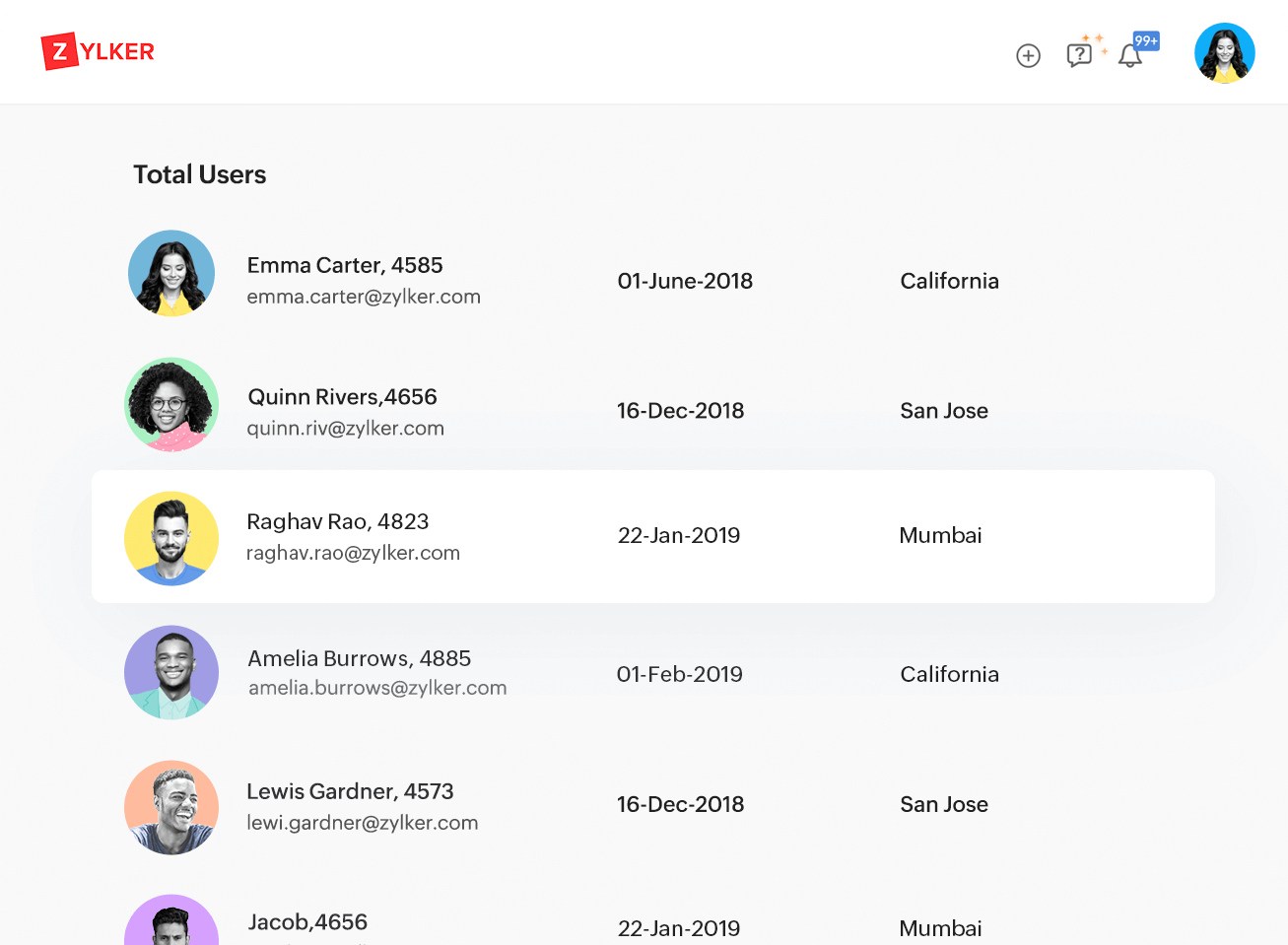Open quinn.riv@zylker.com email link
Image resolution: width=1288 pixels, height=945 pixels.
tap(345, 429)
